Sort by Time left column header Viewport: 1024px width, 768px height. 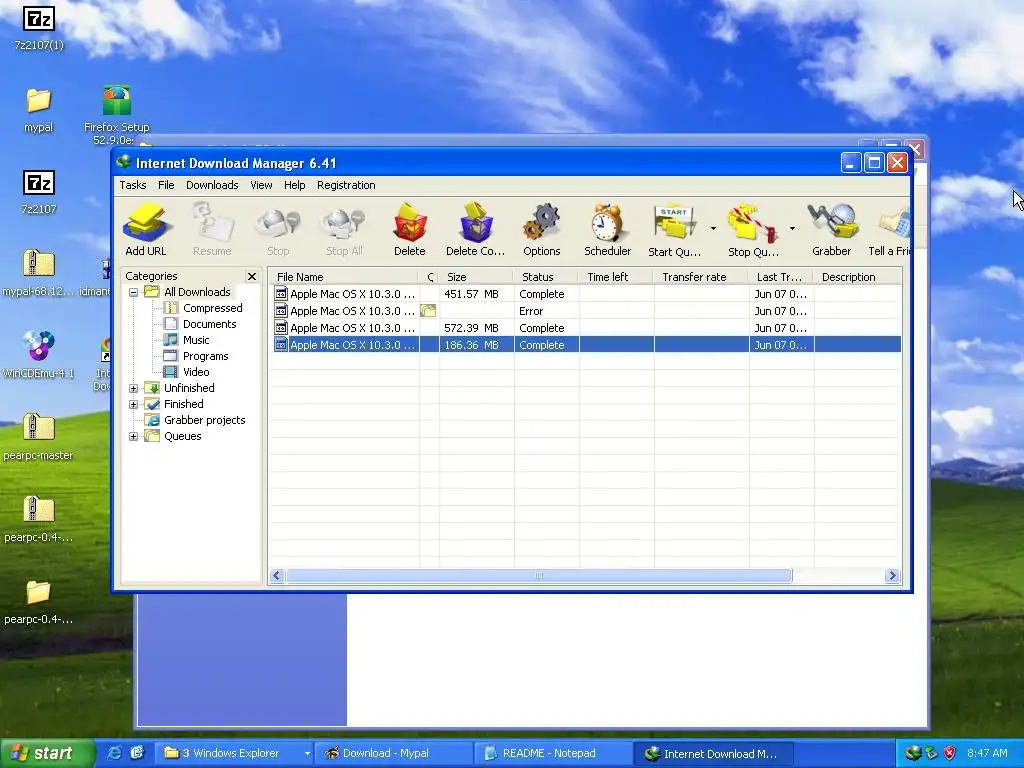coord(616,277)
